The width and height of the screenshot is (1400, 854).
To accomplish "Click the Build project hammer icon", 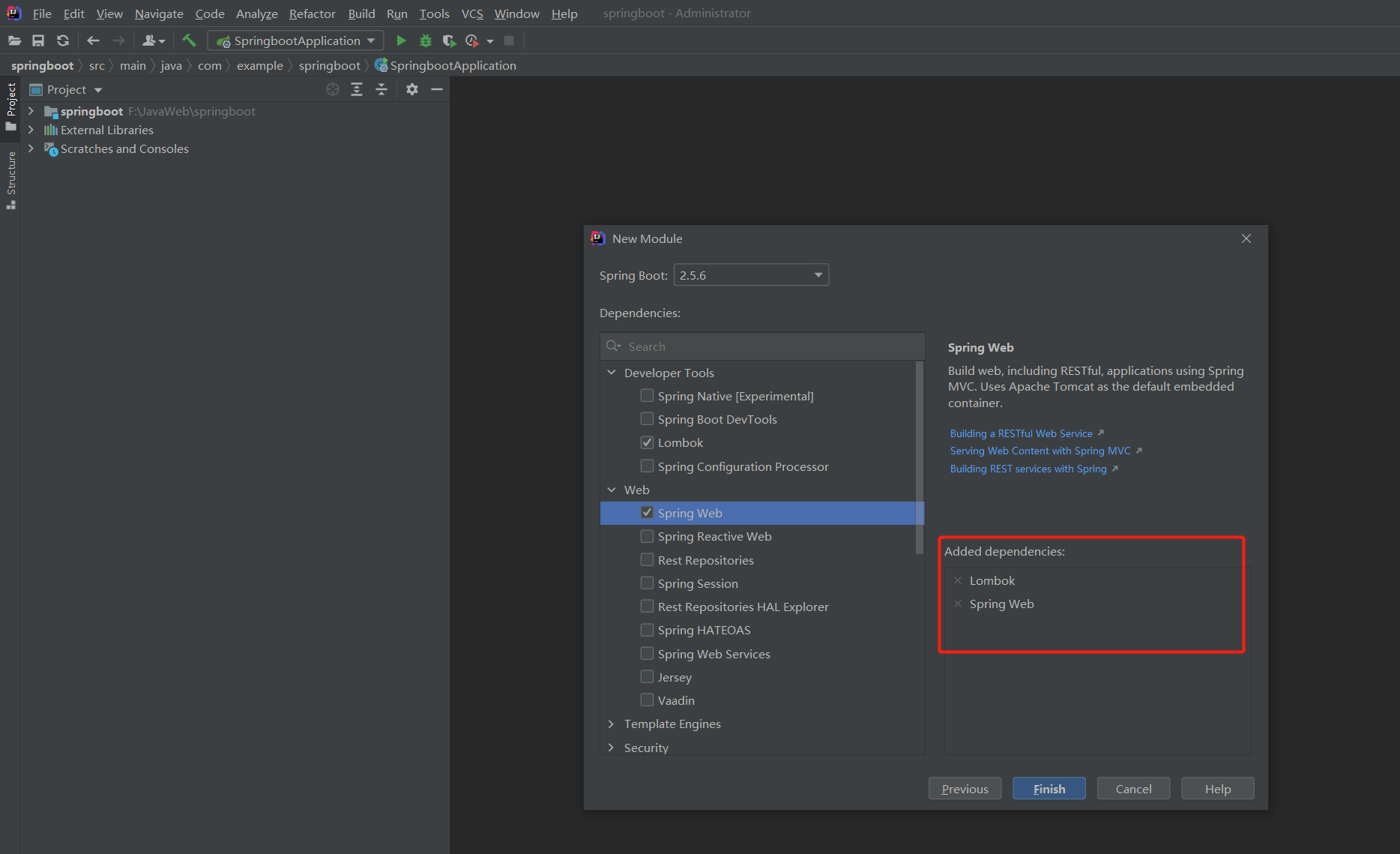I will [189, 40].
